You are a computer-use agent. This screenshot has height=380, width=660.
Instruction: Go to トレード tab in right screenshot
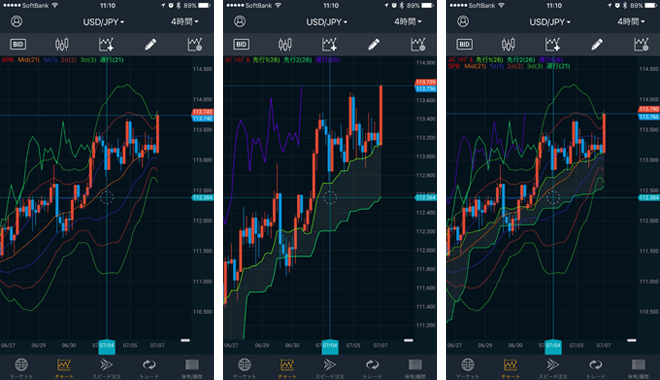click(595, 368)
